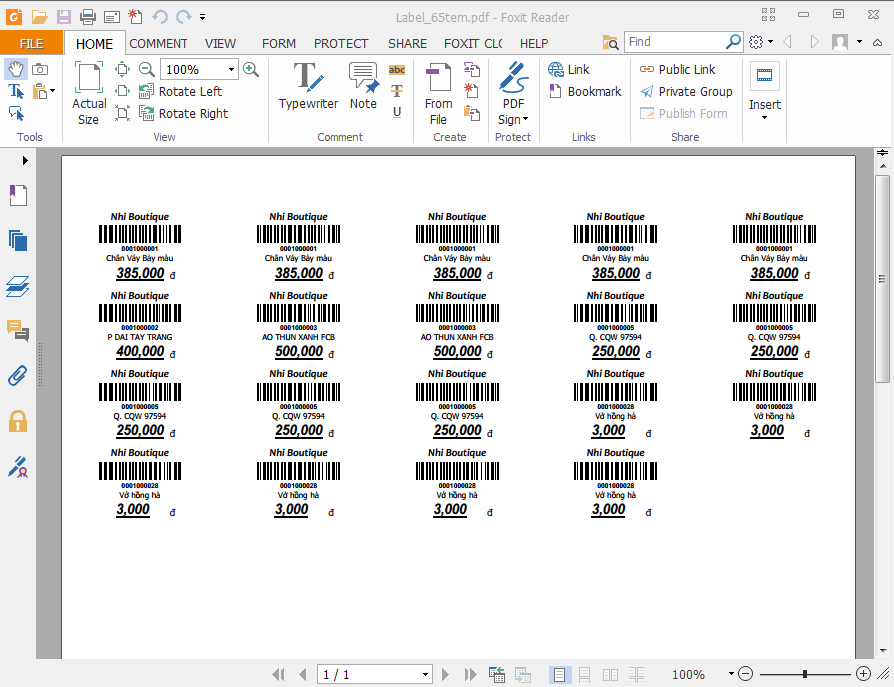Open the Comments side panel

pos(17,330)
